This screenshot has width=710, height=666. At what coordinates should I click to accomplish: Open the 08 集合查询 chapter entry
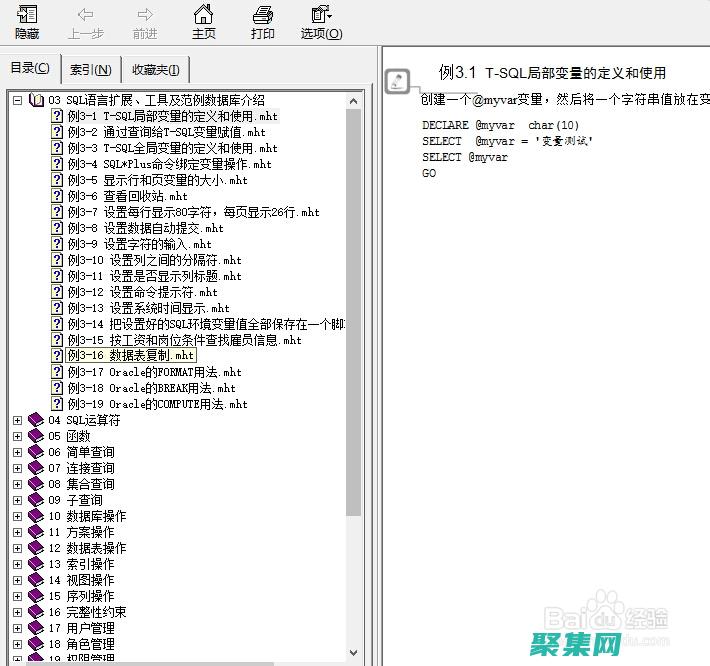pyautogui.click(x=90, y=484)
